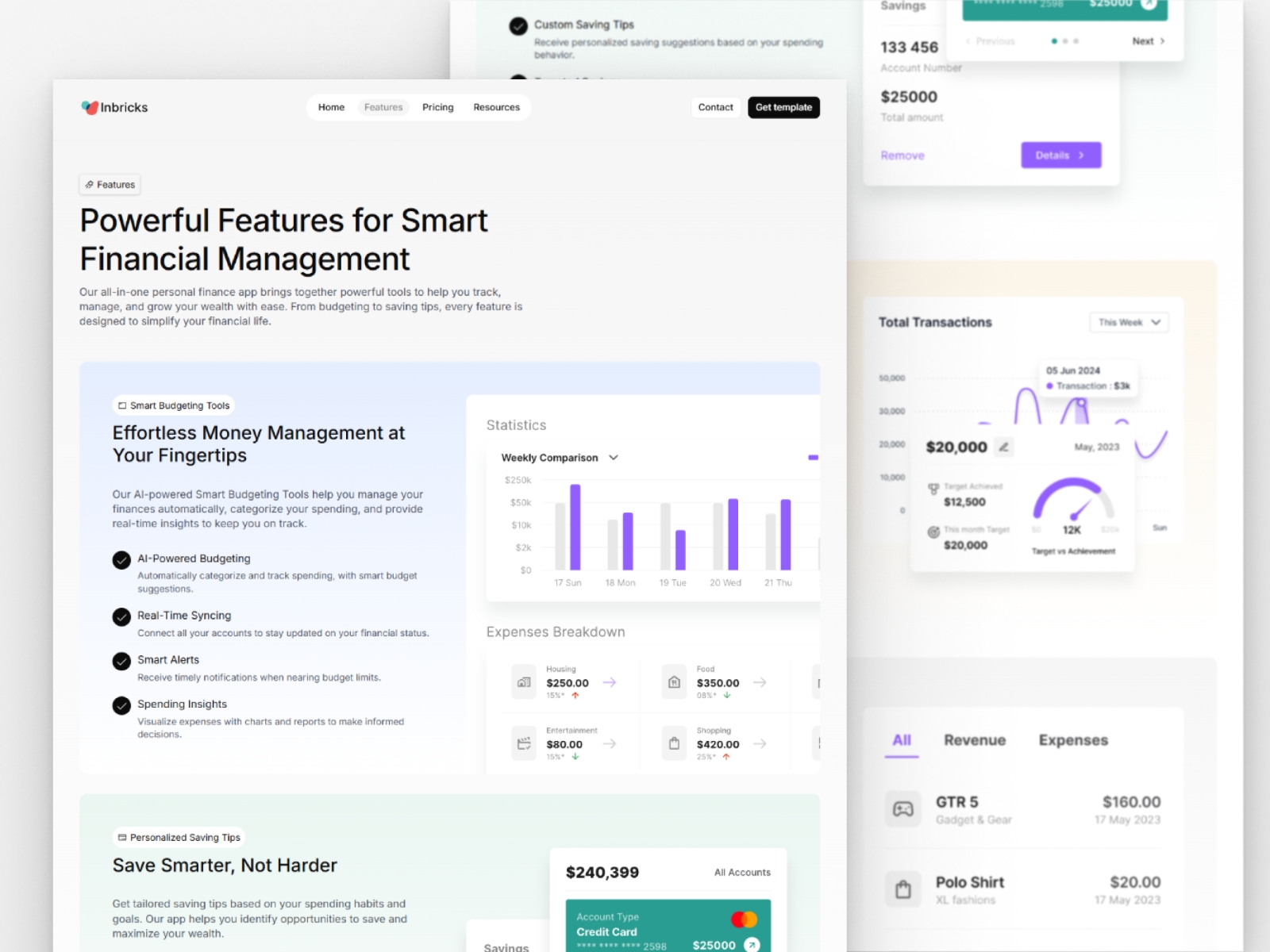Click the Shopping bag icon in Expenses Breakdown
Viewport: 1270px width, 952px height.
[x=674, y=743]
